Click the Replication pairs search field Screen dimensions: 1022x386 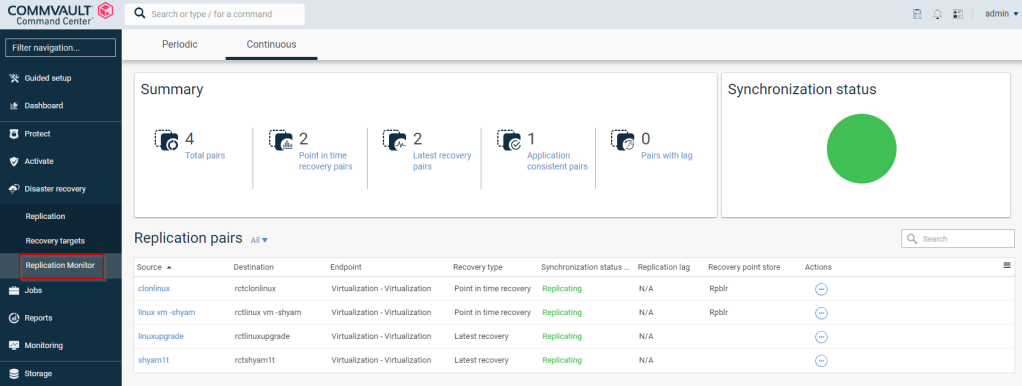(x=957, y=239)
